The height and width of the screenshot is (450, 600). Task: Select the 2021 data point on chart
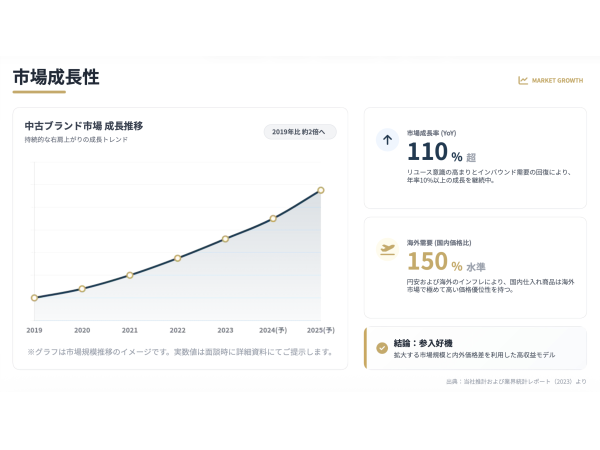click(130, 275)
